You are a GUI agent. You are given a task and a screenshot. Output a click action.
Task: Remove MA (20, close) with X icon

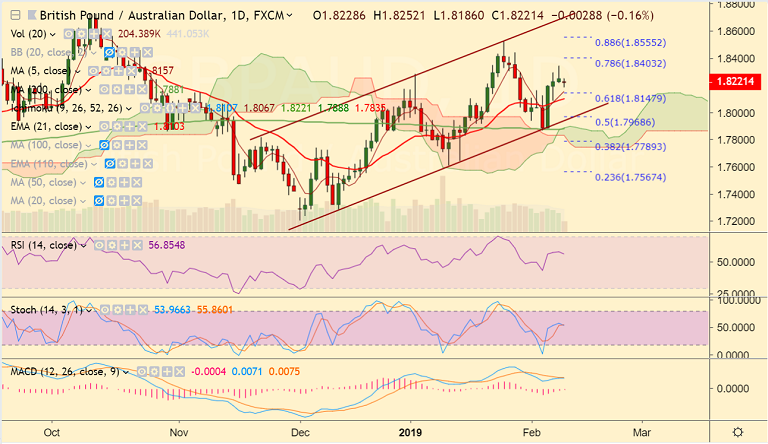[x=137, y=201]
